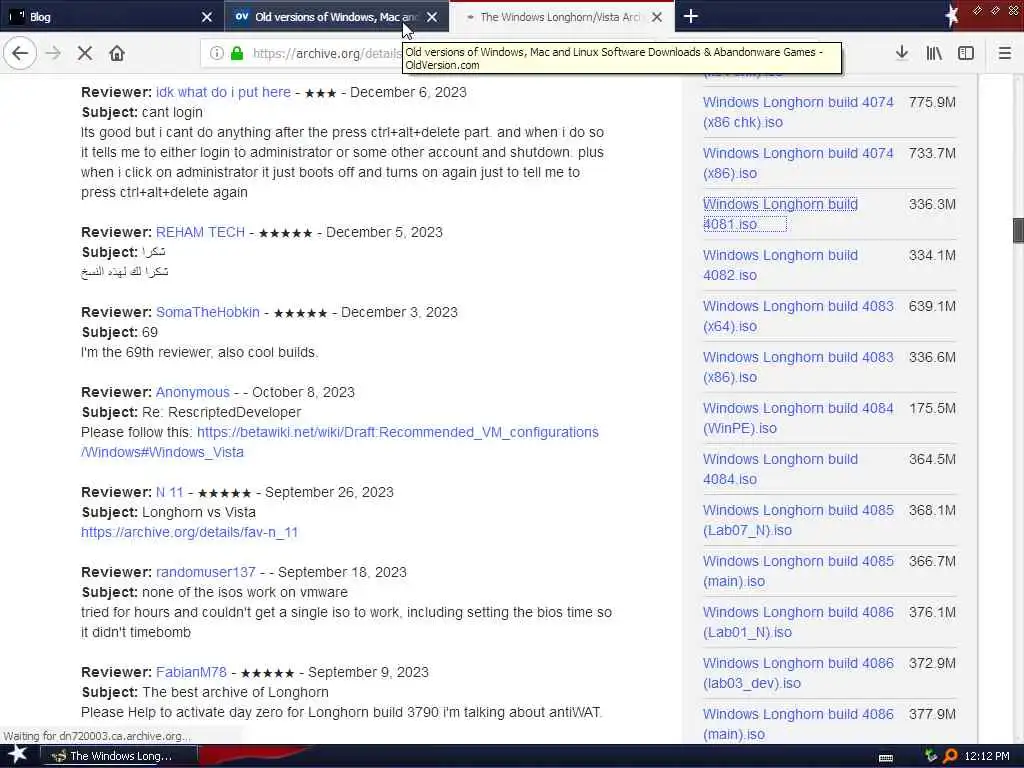Open reviewer FabianM78 profile

point(191,672)
